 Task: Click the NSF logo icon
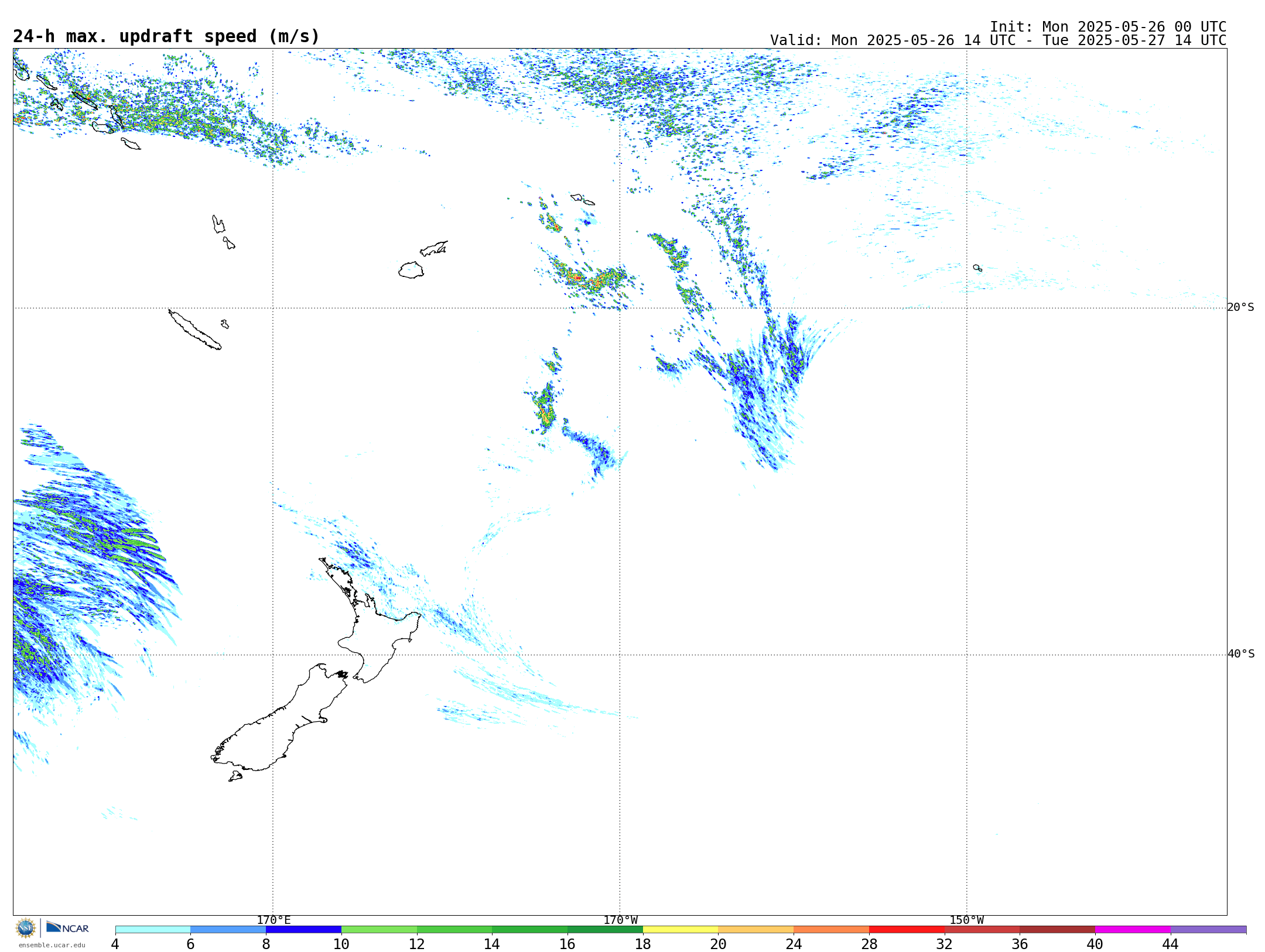click(26, 928)
